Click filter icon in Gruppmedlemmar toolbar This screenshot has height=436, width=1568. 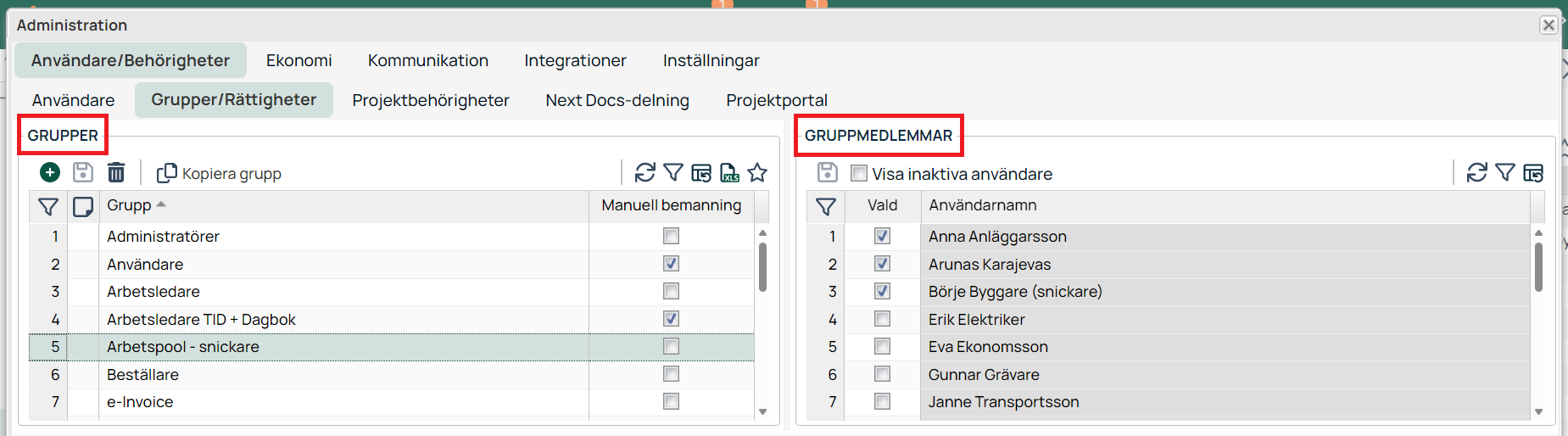[1504, 173]
